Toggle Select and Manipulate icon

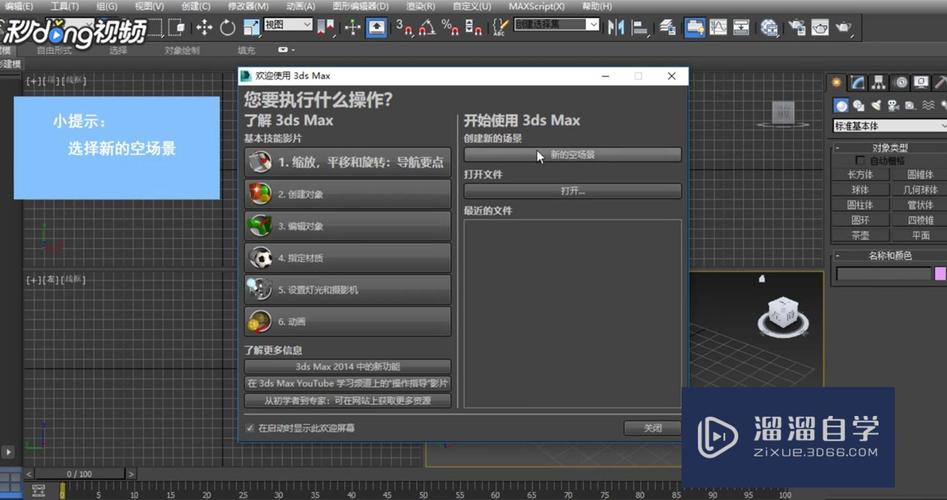(x=353, y=27)
